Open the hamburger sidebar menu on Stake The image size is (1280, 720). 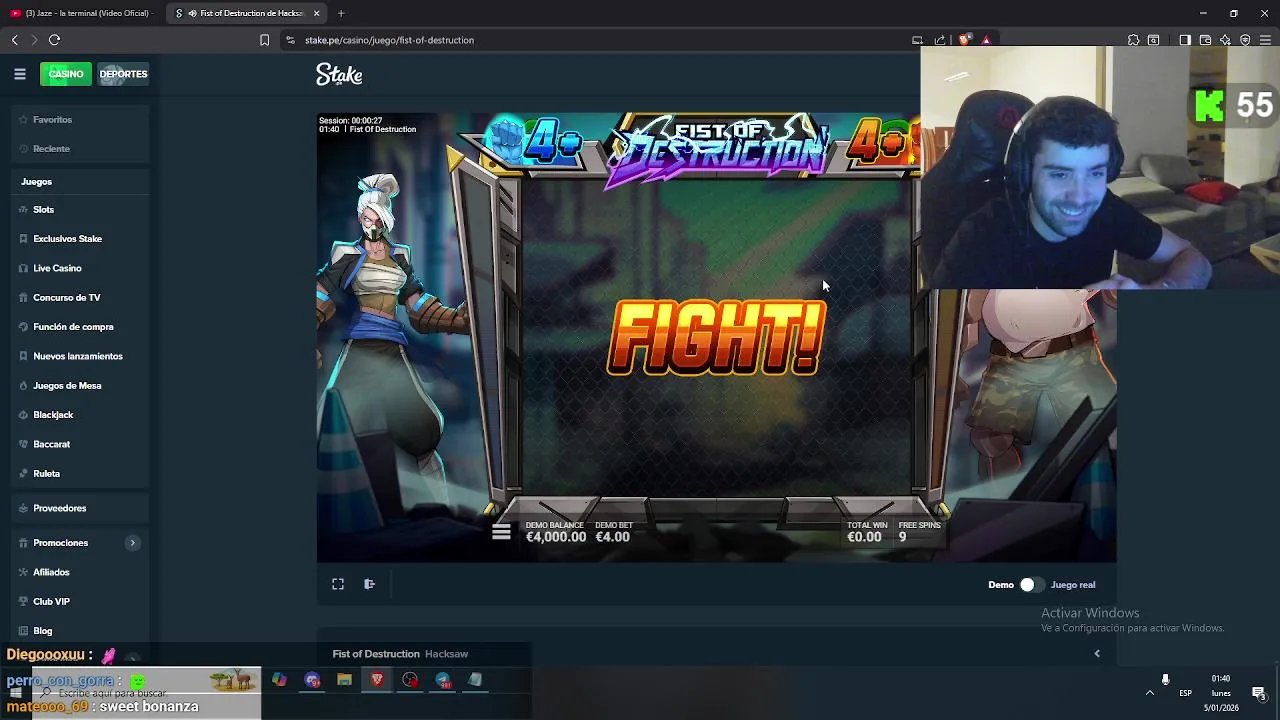click(x=19, y=74)
